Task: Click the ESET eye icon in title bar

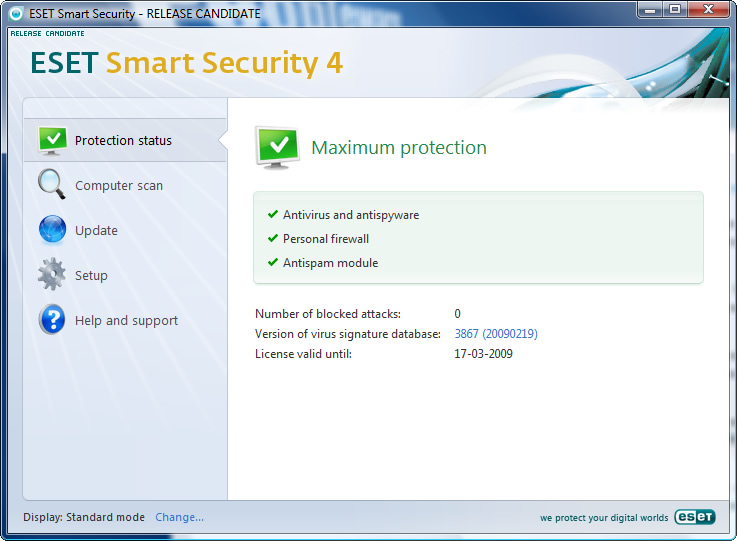Action: [16, 14]
